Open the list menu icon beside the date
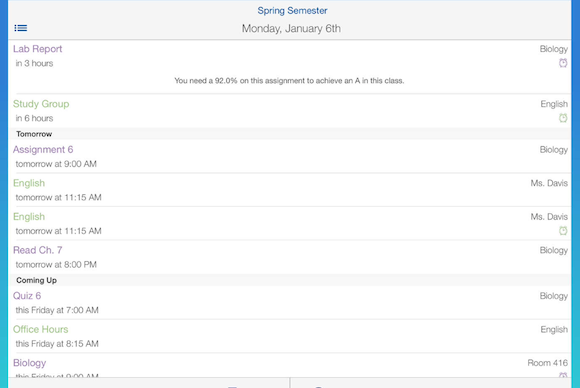The image size is (580, 388). (x=21, y=28)
